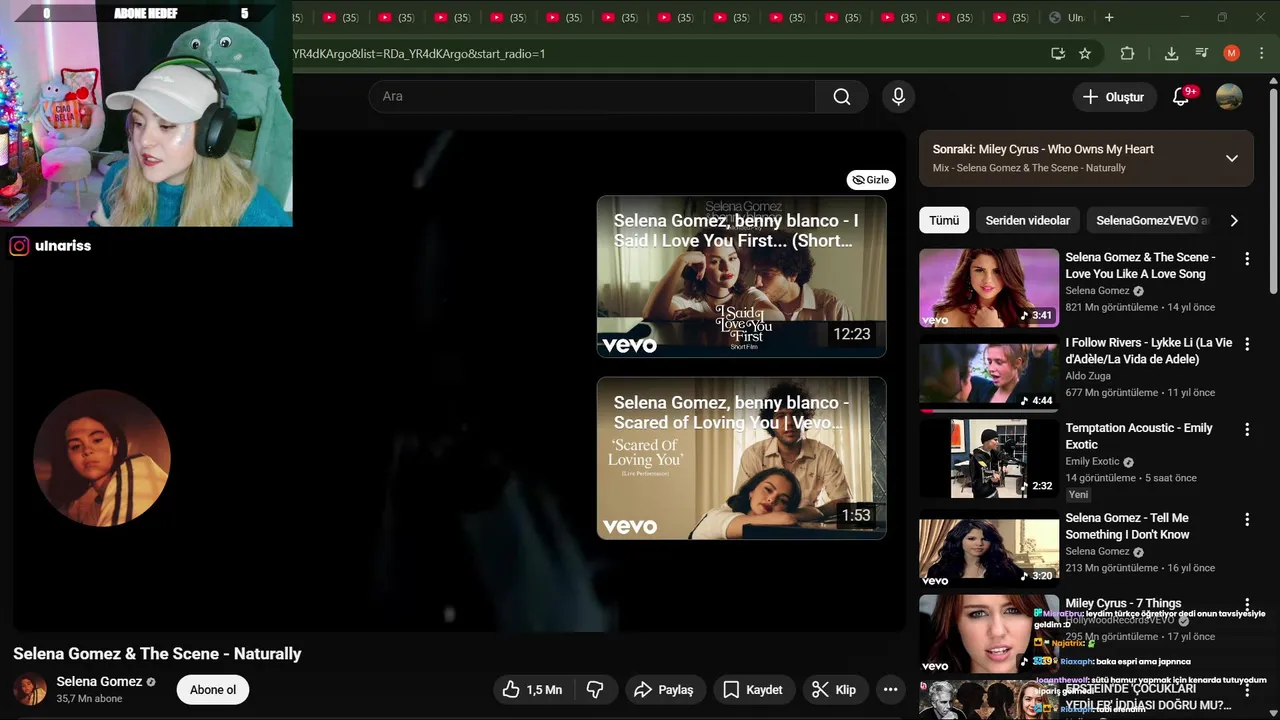The width and height of the screenshot is (1280, 720).
Task: Click the Klip scissors button
Action: click(x=834, y=689)
